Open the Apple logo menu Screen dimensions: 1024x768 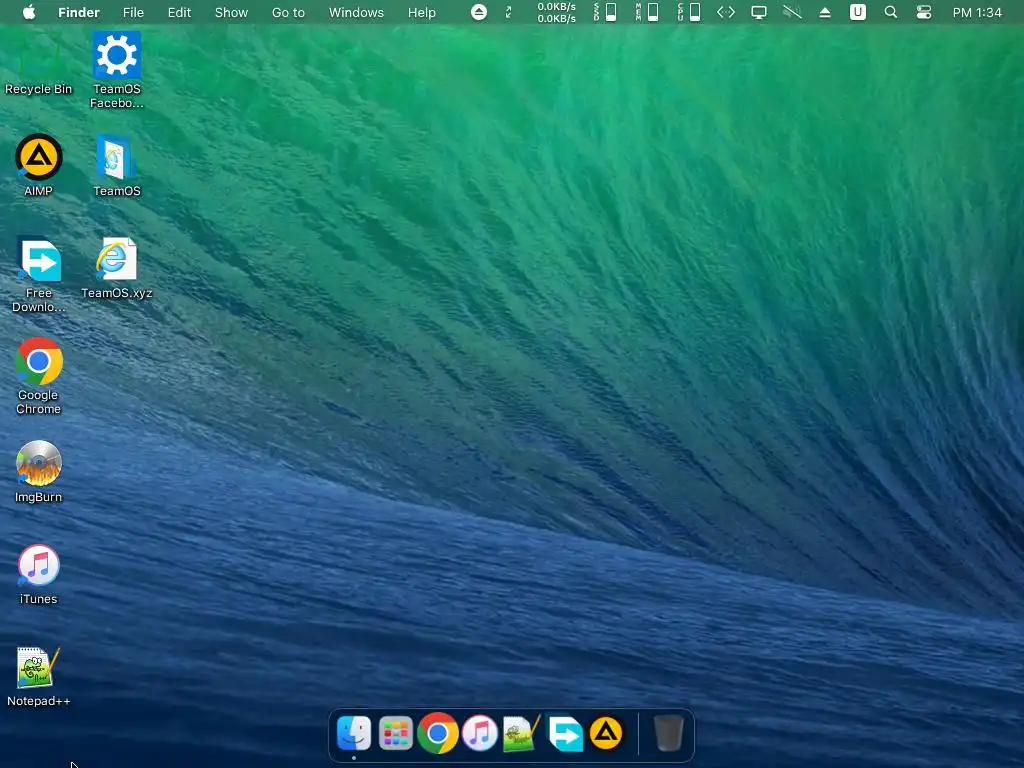29,12
